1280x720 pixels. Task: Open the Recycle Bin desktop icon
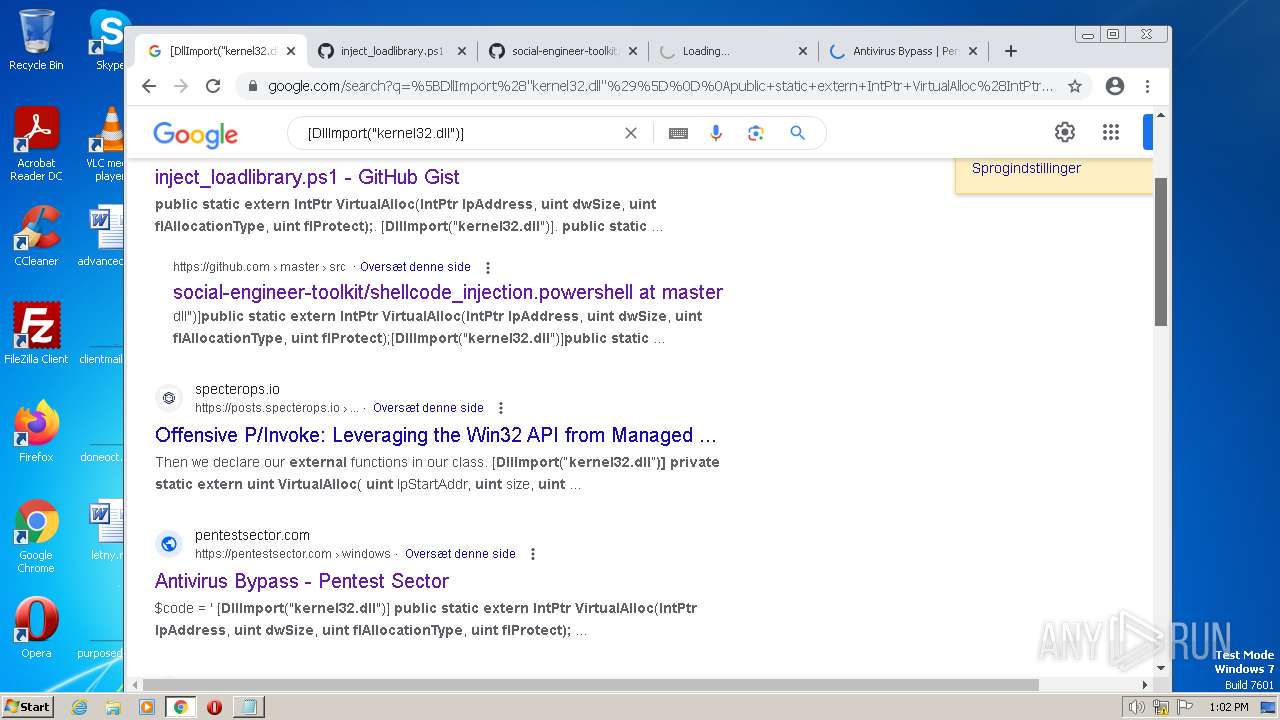[x=36, y=40]
